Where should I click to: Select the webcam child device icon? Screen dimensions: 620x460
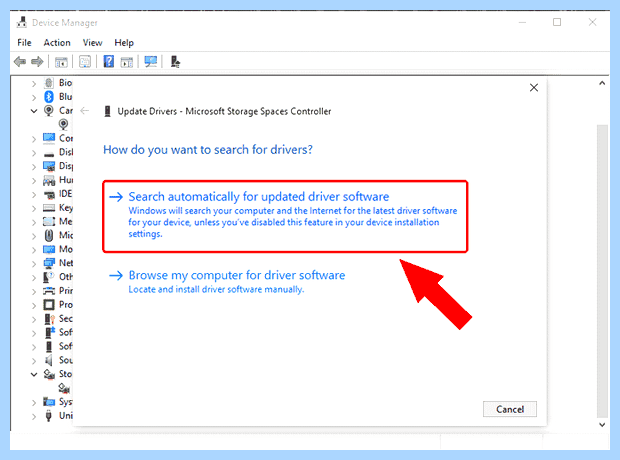click(63, 124)
